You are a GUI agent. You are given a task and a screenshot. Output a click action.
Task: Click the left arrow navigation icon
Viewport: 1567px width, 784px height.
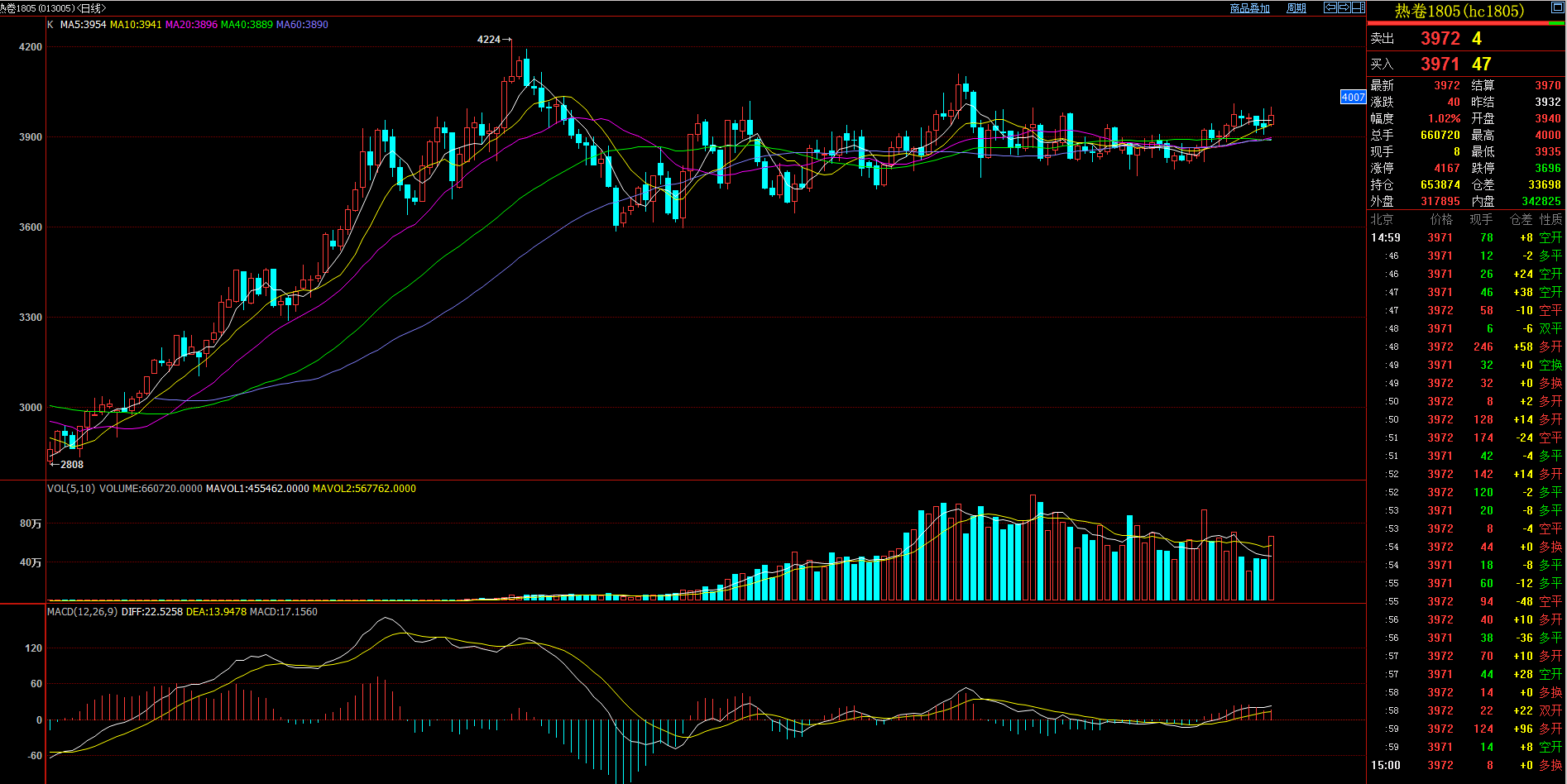tap(1330, 7)
